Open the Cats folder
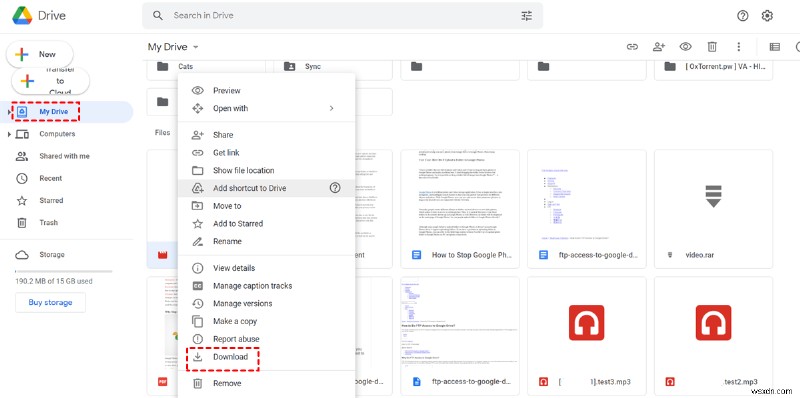Viewport: 800px width, 398px height. click(206, 67)
